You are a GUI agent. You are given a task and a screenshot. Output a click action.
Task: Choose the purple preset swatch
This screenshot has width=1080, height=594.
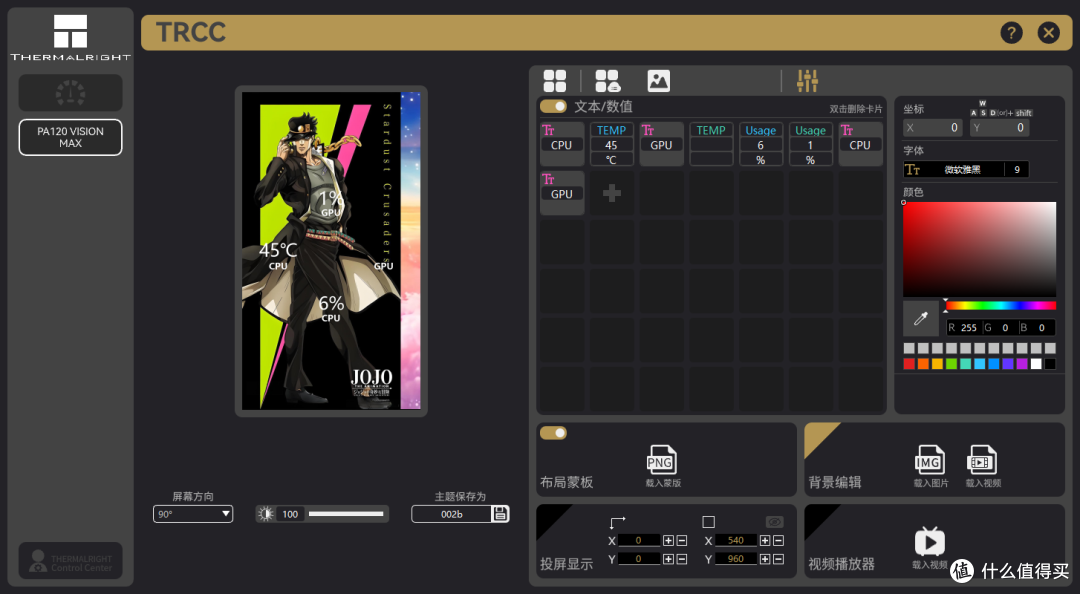[1022, 364]
